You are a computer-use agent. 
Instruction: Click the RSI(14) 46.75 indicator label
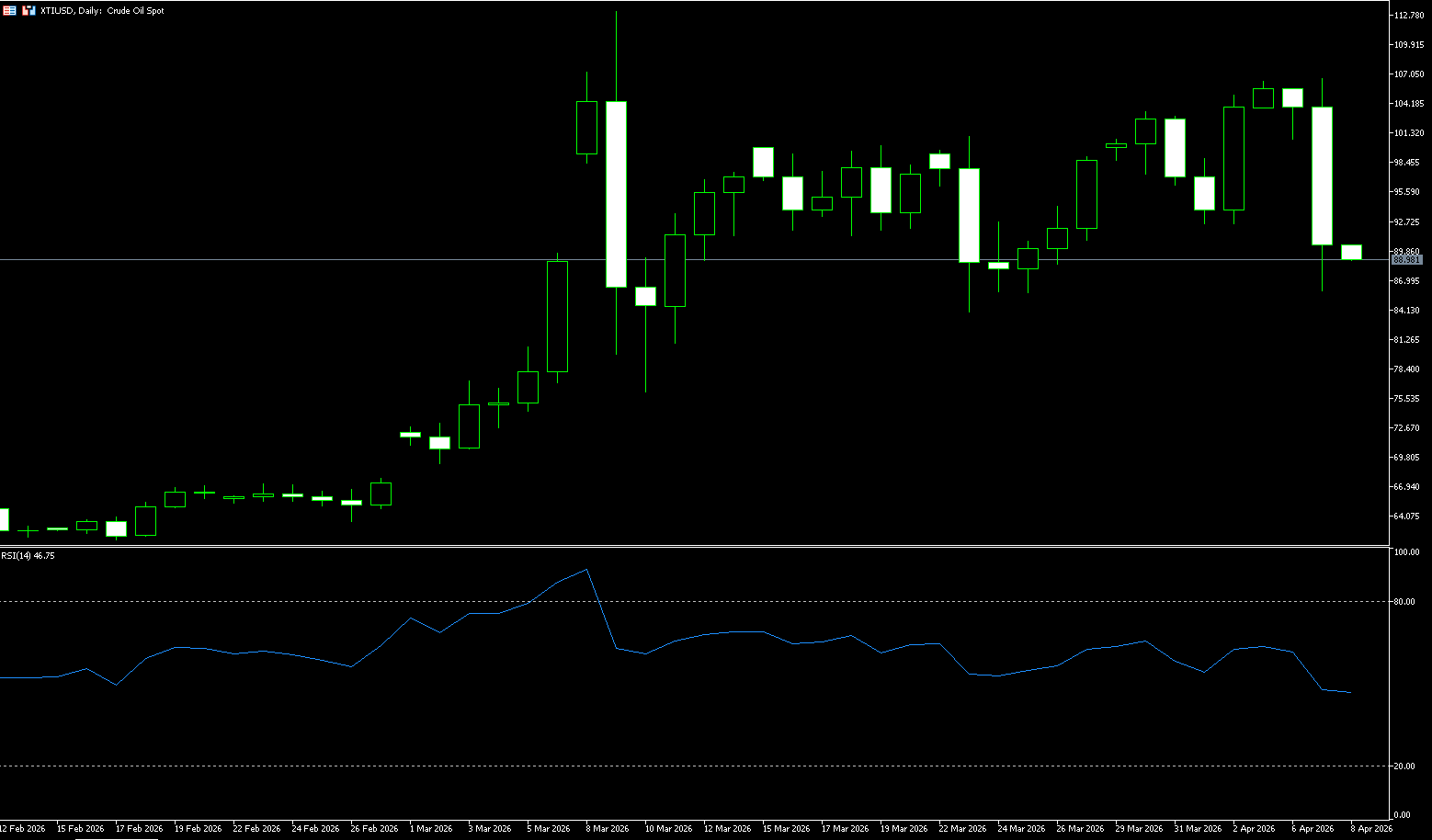(28, 555)
